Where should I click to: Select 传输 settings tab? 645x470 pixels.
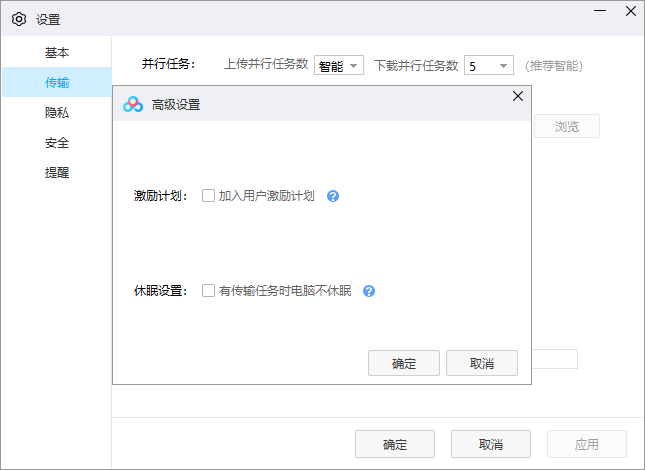coord(57,82)
